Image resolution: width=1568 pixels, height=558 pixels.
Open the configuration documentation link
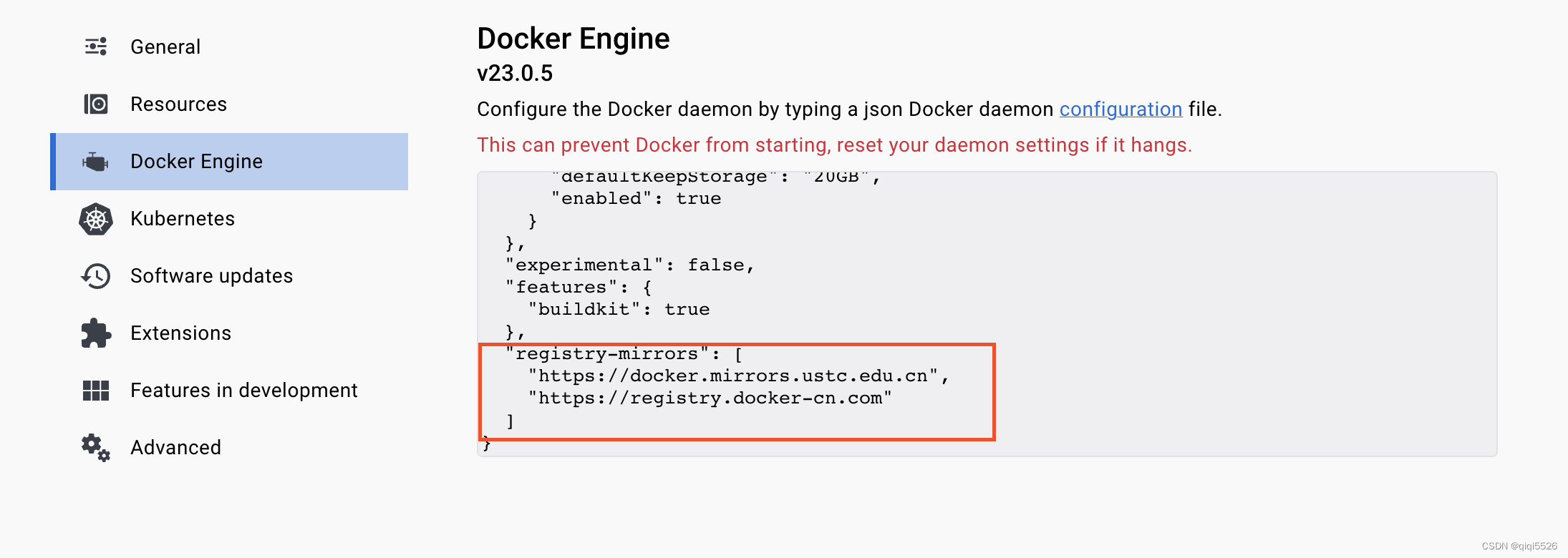tap(1121, 109)
